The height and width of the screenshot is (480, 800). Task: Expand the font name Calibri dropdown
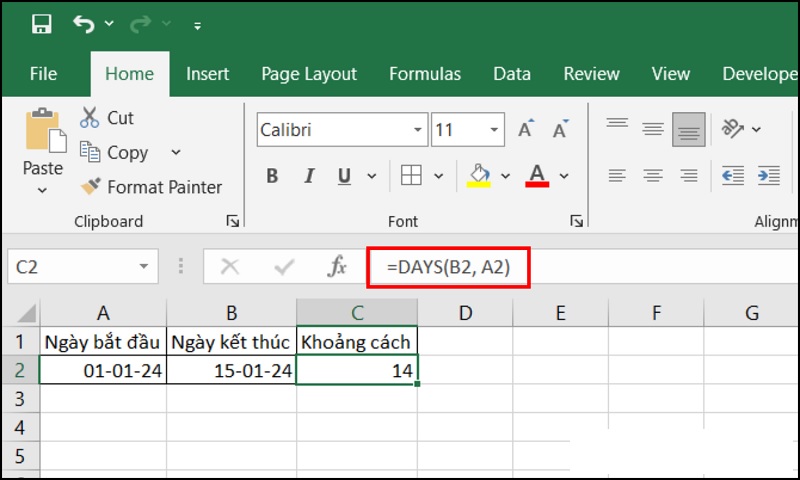418,130
